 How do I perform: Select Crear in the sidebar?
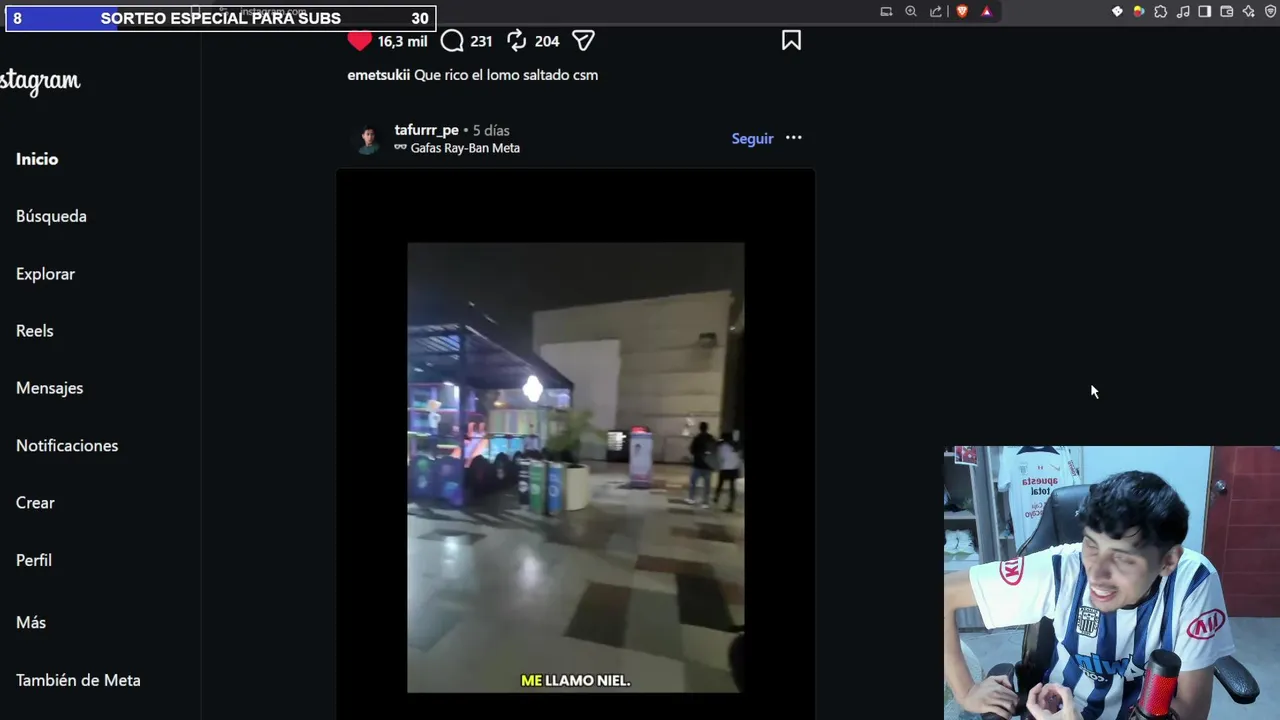pos(35,503)
